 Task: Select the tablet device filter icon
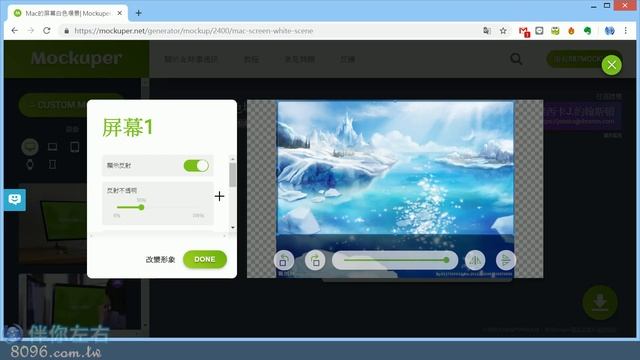[75, 147]
